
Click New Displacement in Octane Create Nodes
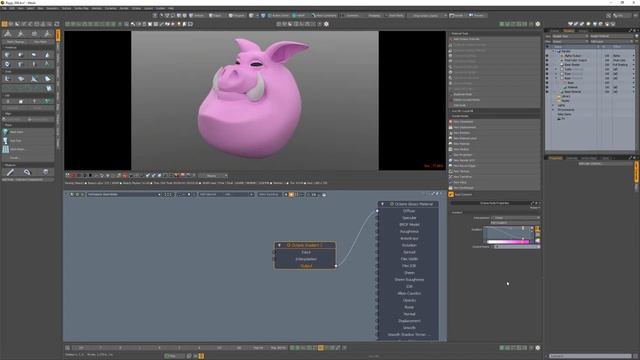(x=494, y=127)
